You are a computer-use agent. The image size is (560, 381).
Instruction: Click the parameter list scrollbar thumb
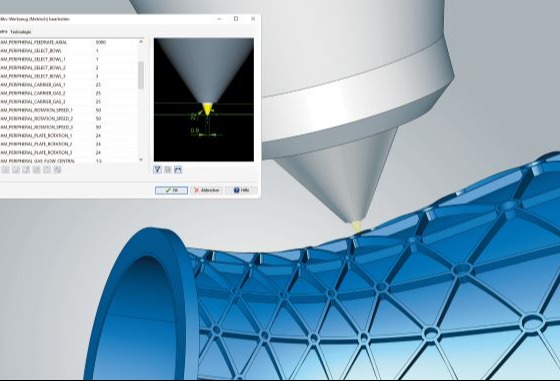141,75
